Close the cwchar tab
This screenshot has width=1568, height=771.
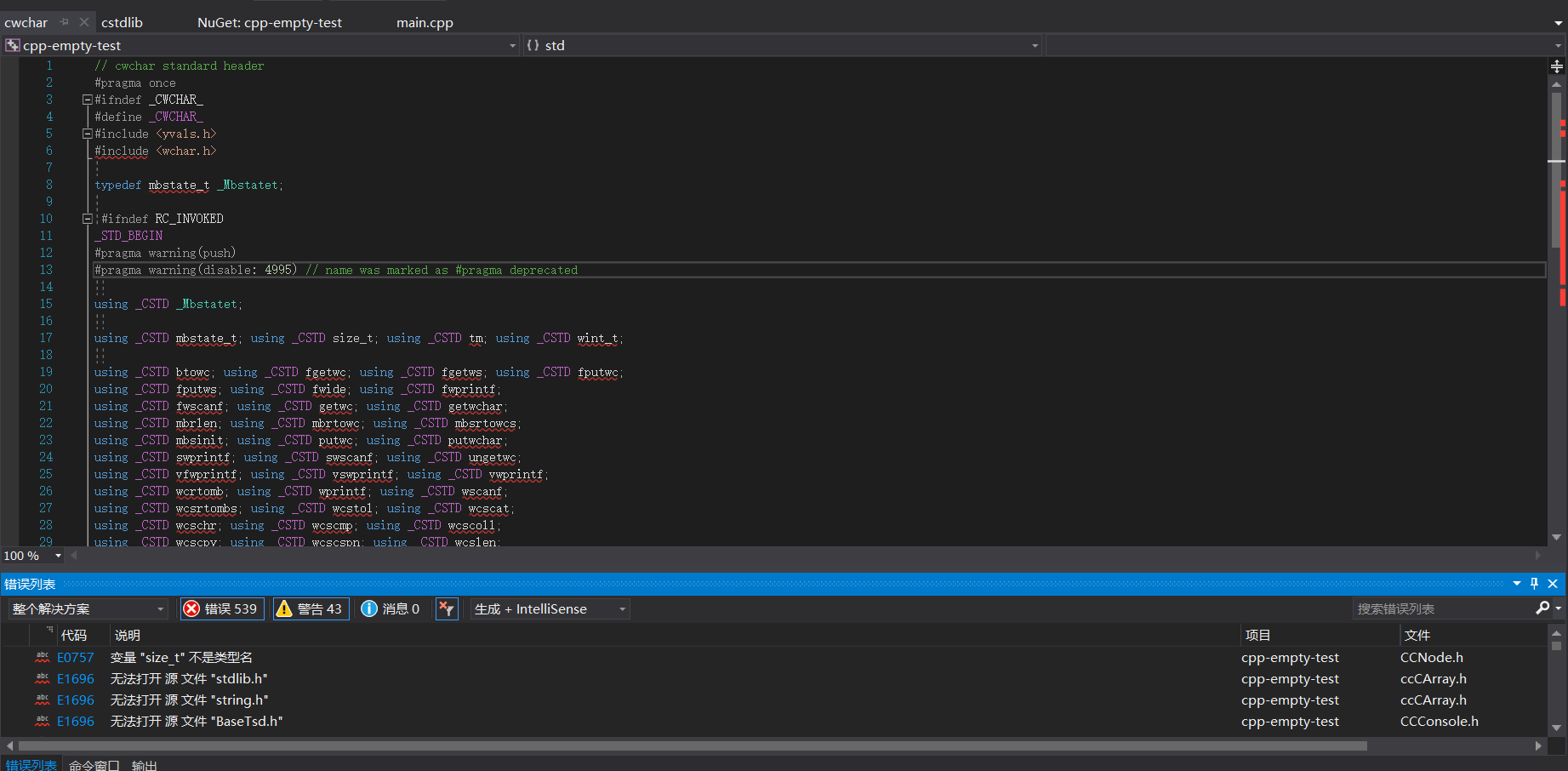coord(83,22)
